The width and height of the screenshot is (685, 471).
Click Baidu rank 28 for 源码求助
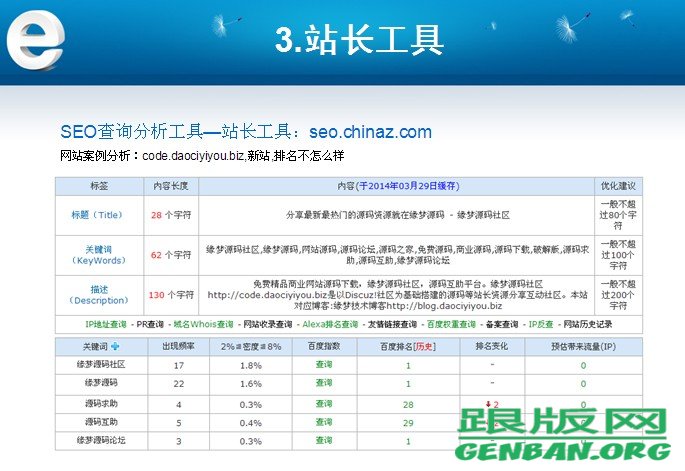point(408,405)
